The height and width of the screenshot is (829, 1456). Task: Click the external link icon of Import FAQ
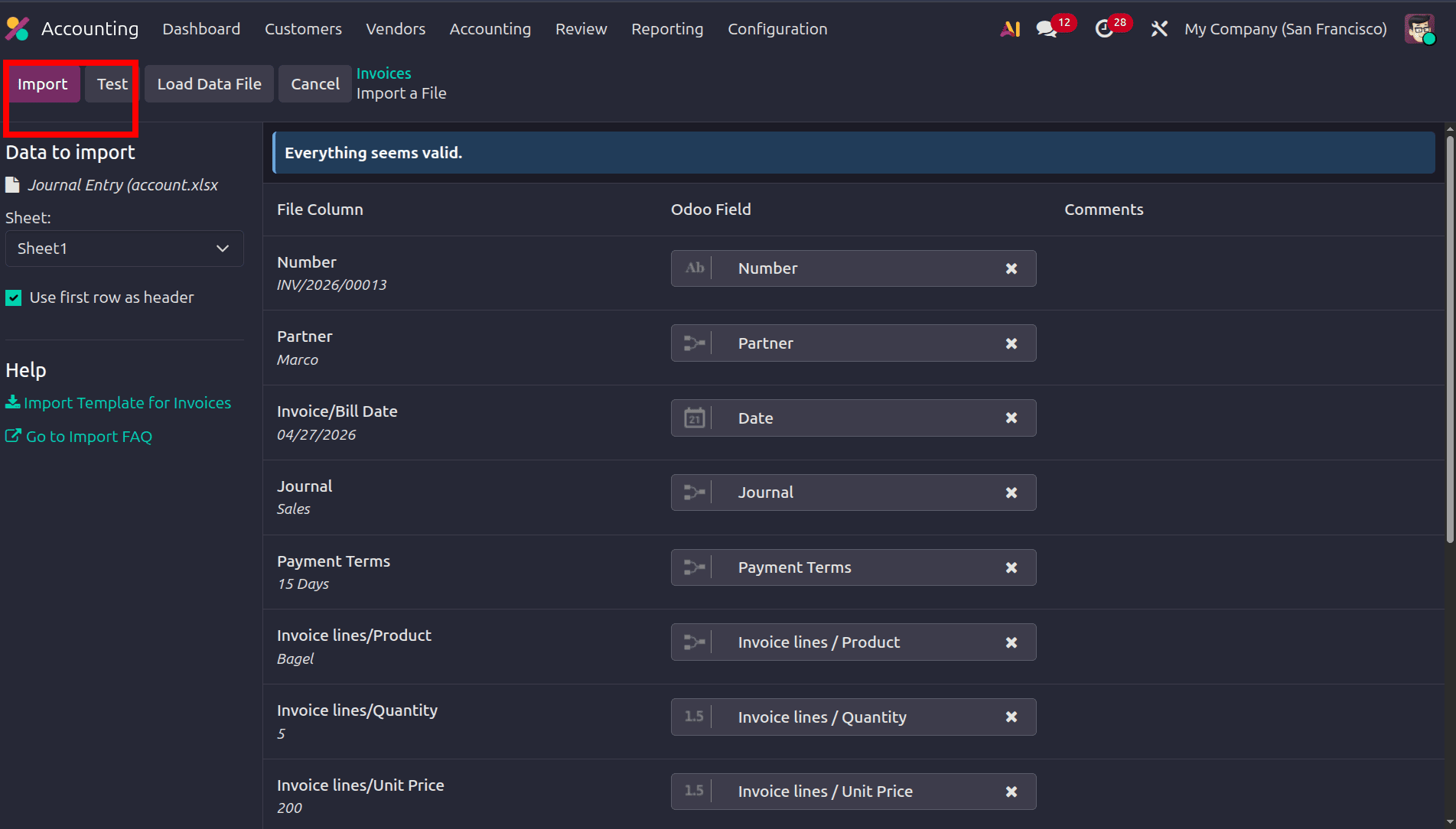tap(13, 435)
